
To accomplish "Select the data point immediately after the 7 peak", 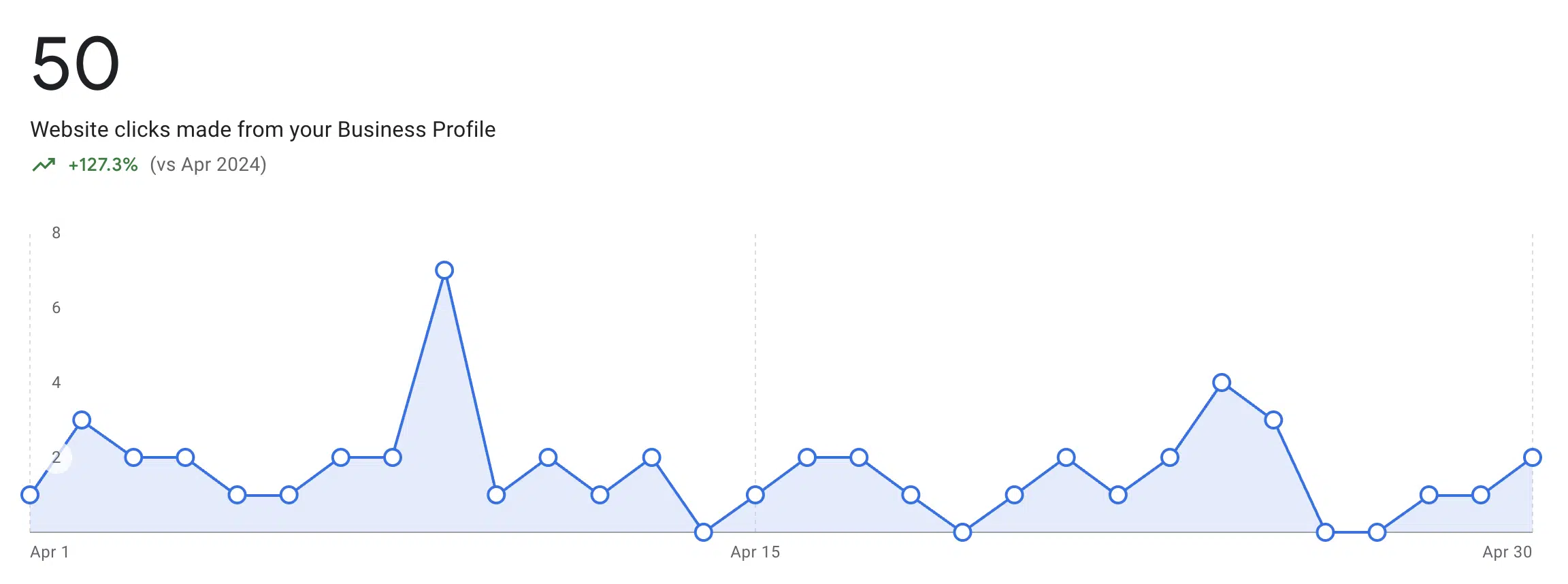I will (496, 495).
